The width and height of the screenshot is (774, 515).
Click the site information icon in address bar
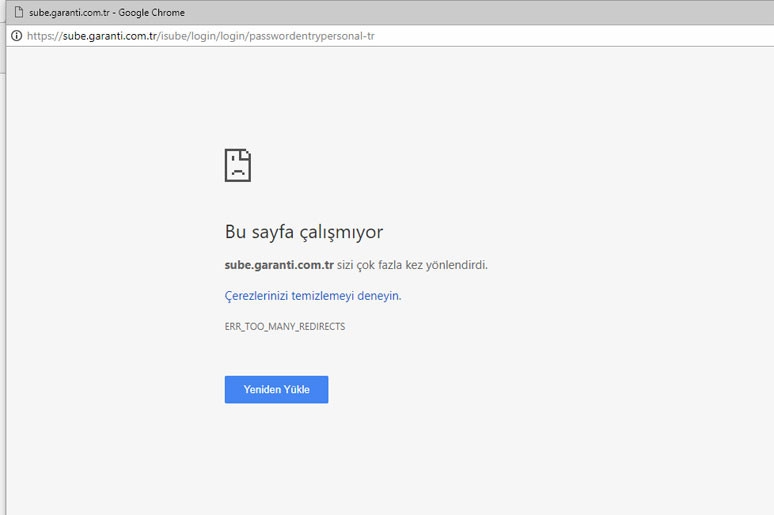click(16, 36)
